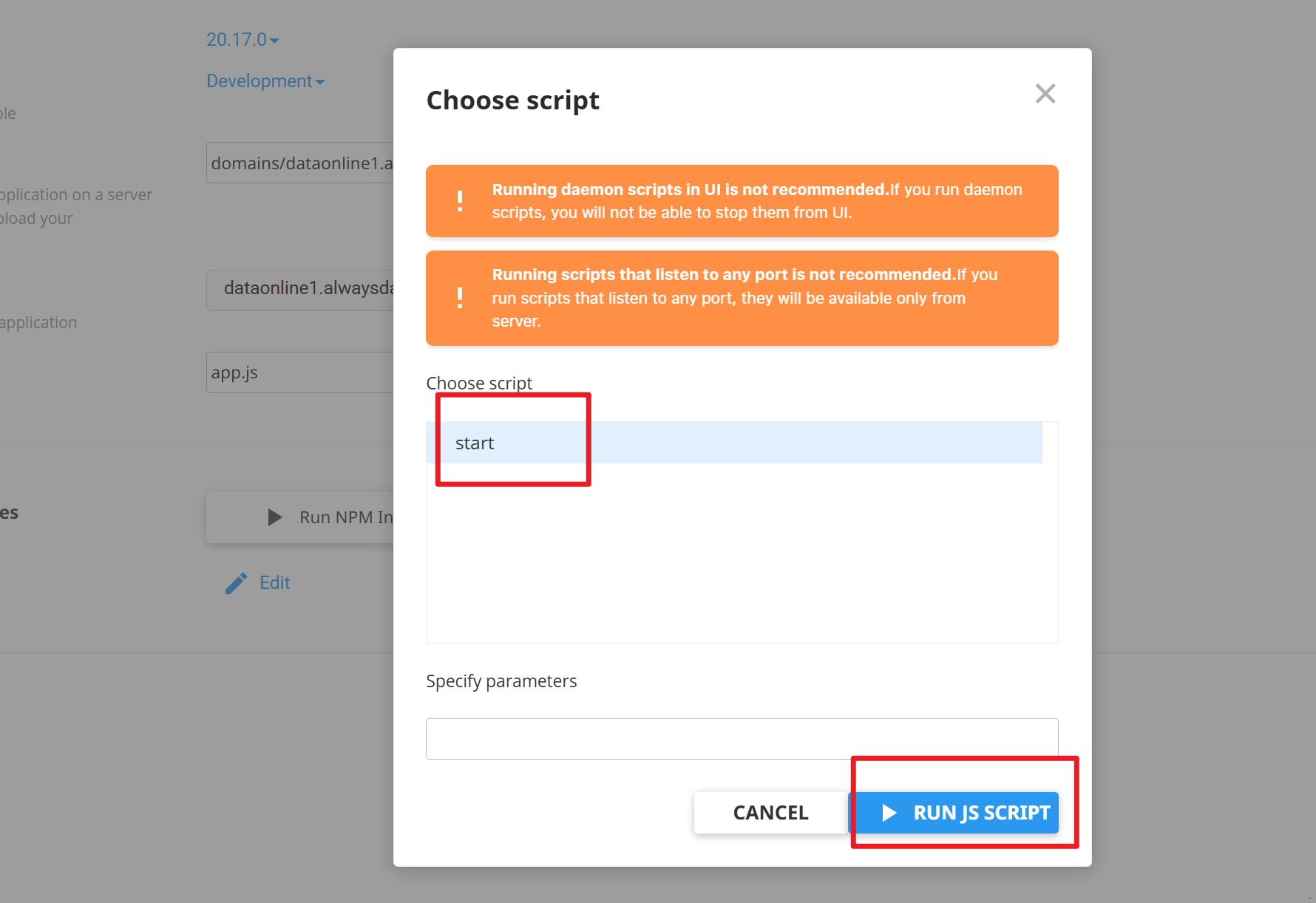Click the port listening warning banner text
The image size is (1316, 903).
(745, 298)
